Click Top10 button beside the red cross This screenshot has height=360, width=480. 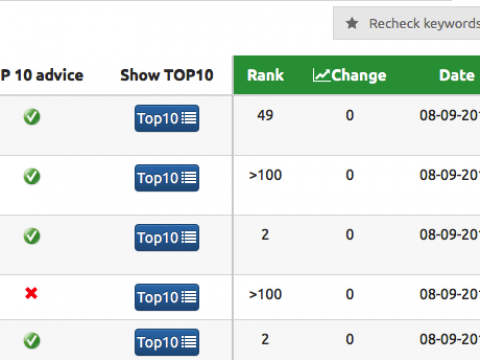167,297
